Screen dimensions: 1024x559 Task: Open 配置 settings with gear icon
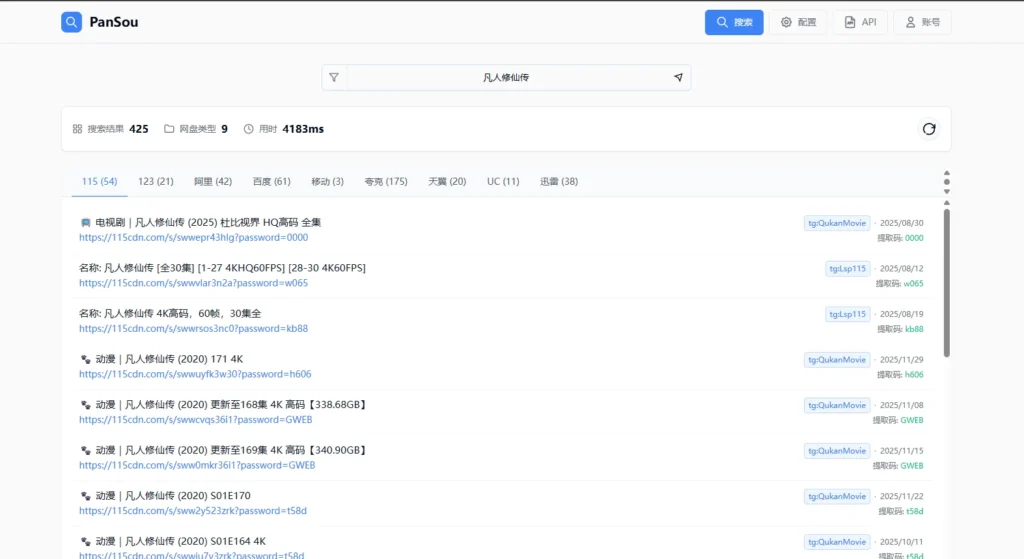(x=798, y=22)
